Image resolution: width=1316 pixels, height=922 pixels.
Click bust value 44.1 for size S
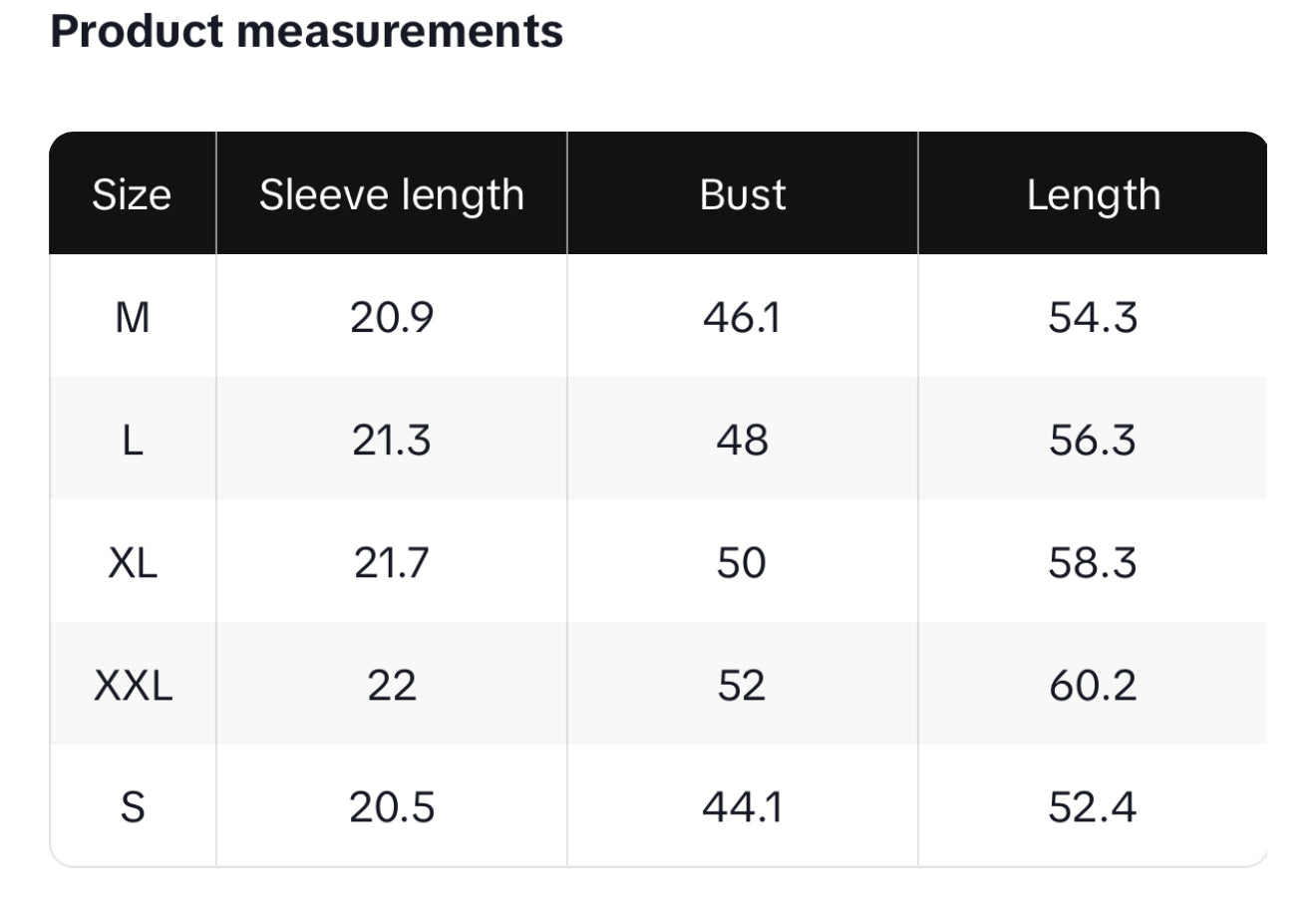pos(743,807)
